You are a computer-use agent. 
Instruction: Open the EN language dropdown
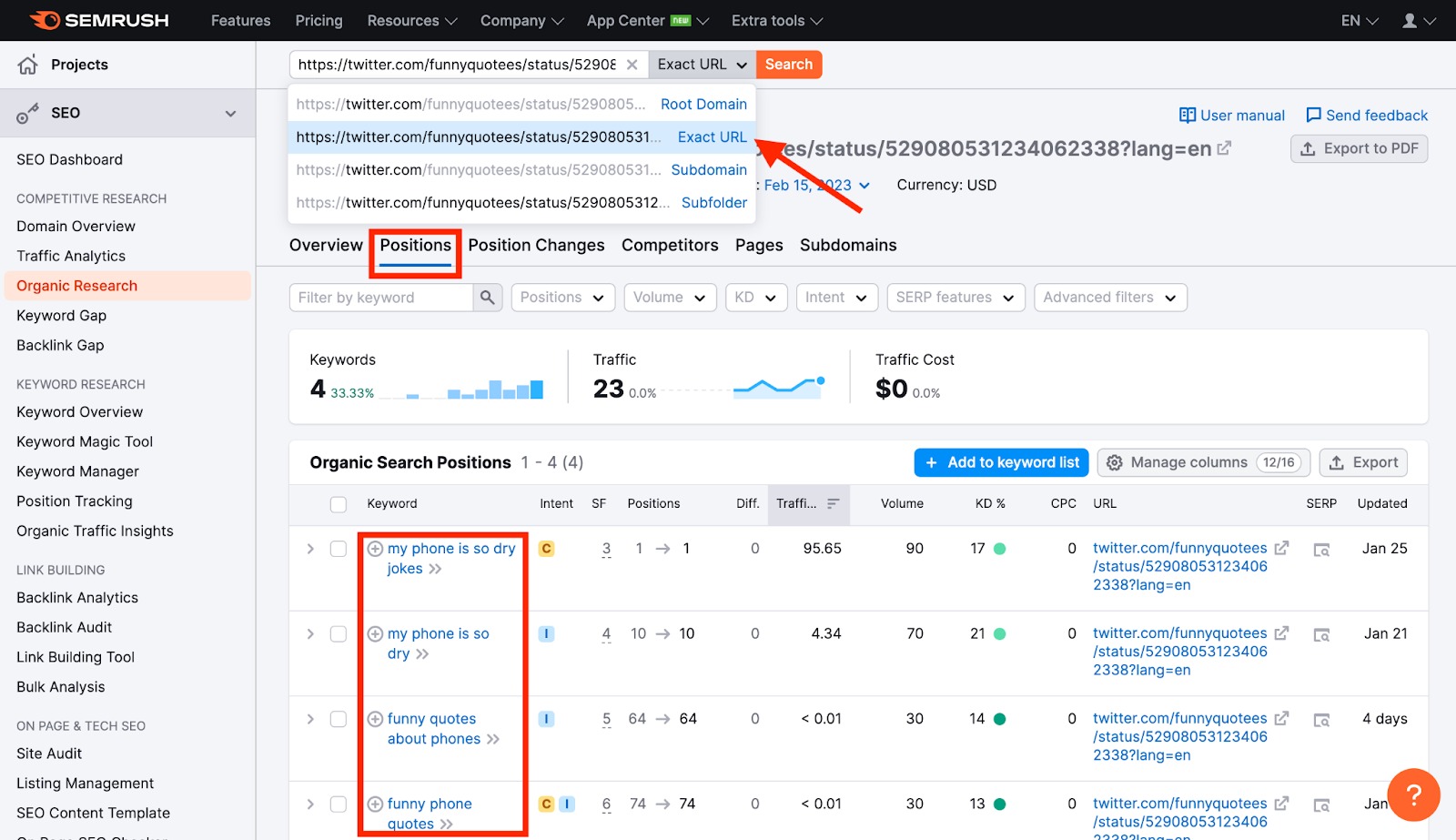[x=1360, y=20]
